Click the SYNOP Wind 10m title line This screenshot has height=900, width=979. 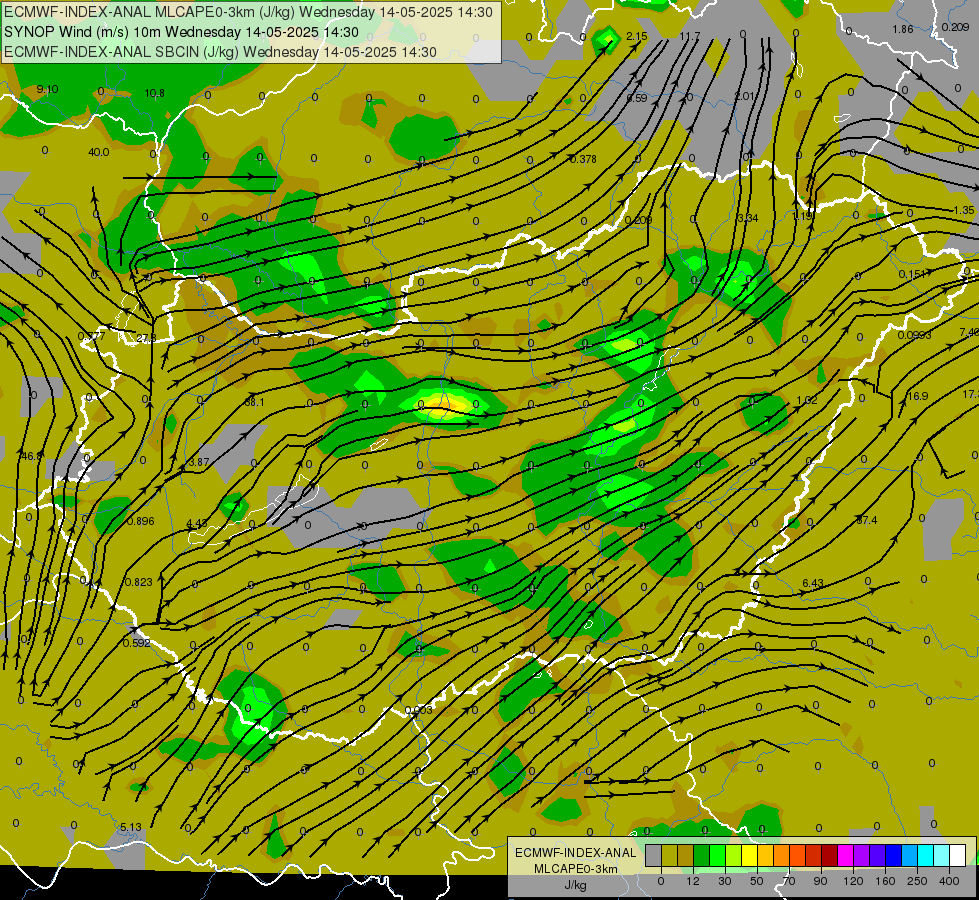181,32
